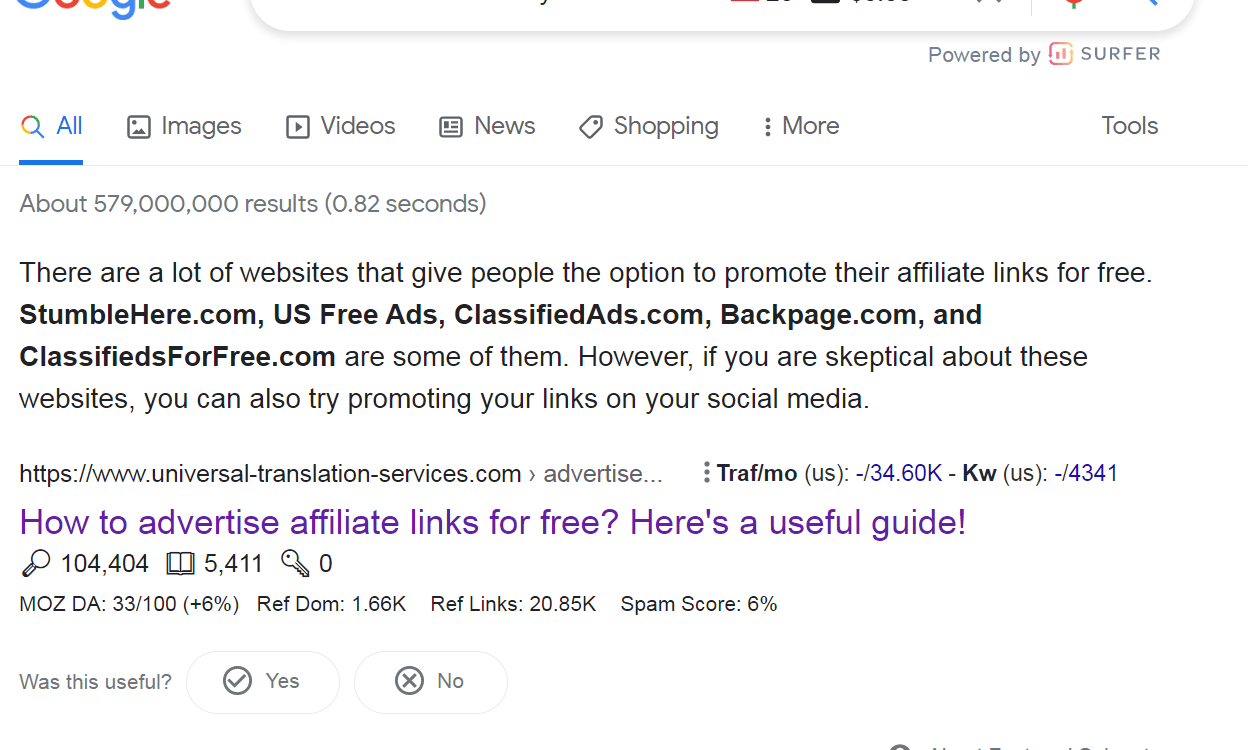
Task: Switch to the Videos tab
Action: click(341, 126)
